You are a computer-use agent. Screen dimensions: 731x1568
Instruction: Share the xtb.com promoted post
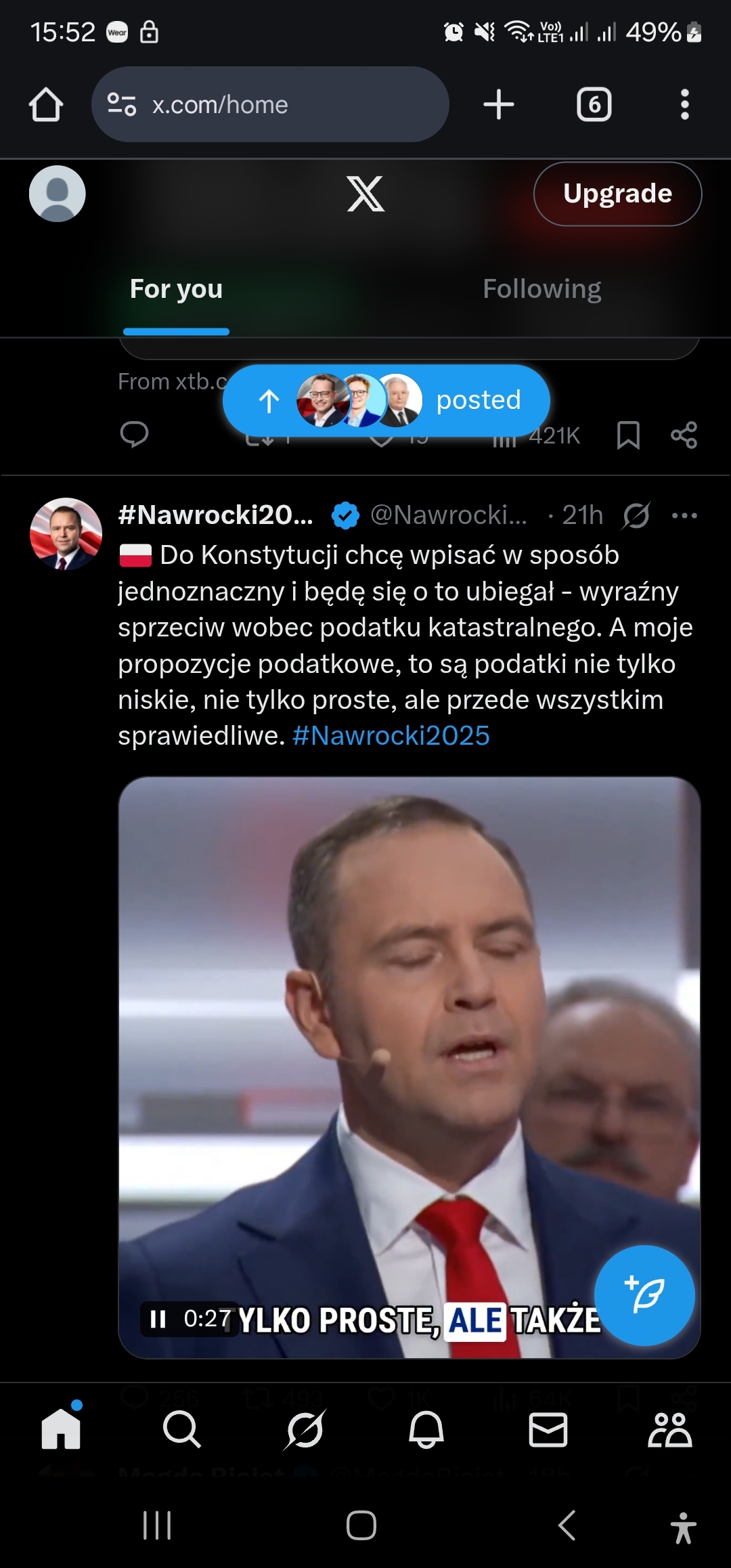684,435
